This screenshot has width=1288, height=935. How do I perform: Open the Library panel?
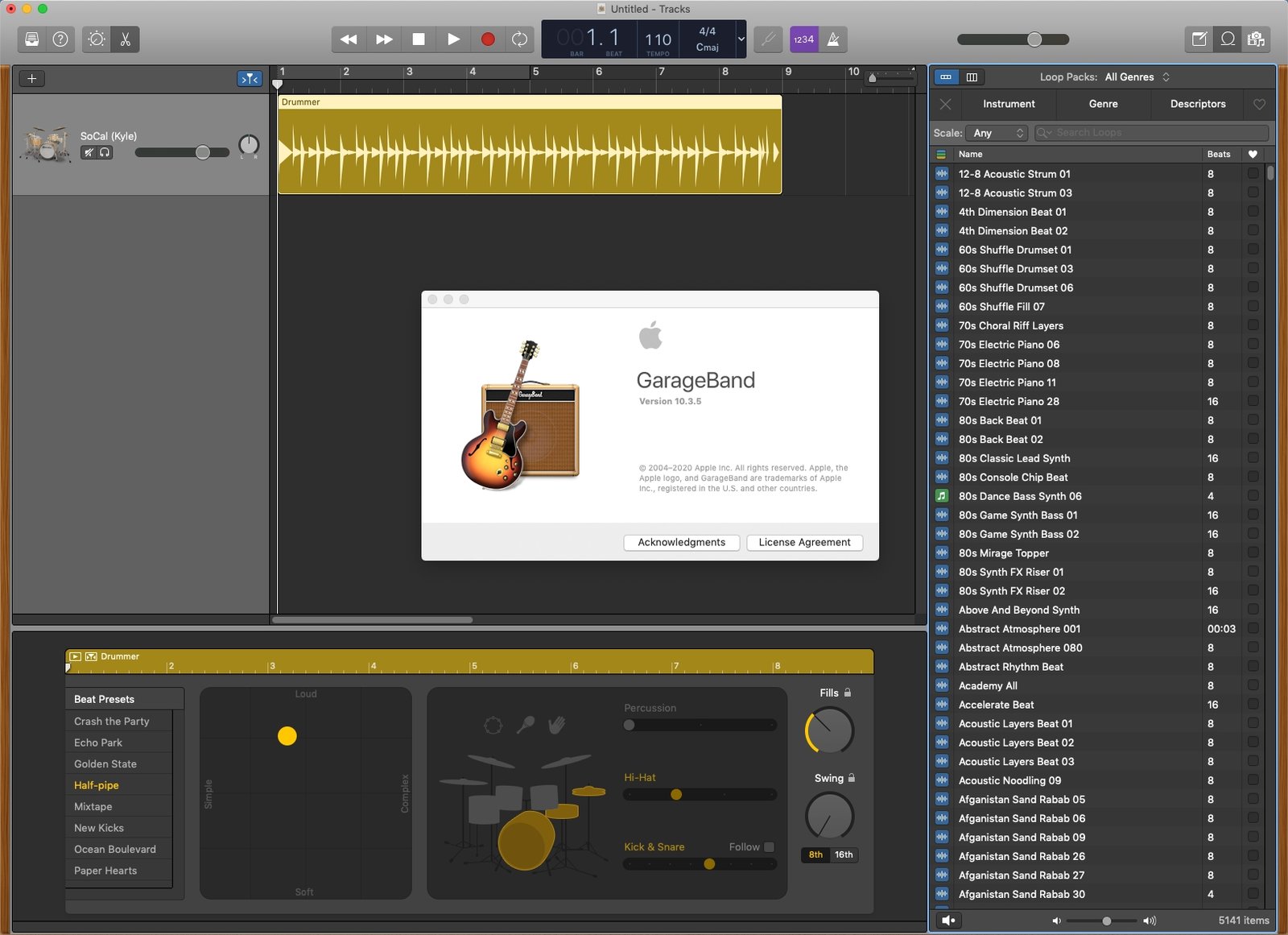pos(32,39)
